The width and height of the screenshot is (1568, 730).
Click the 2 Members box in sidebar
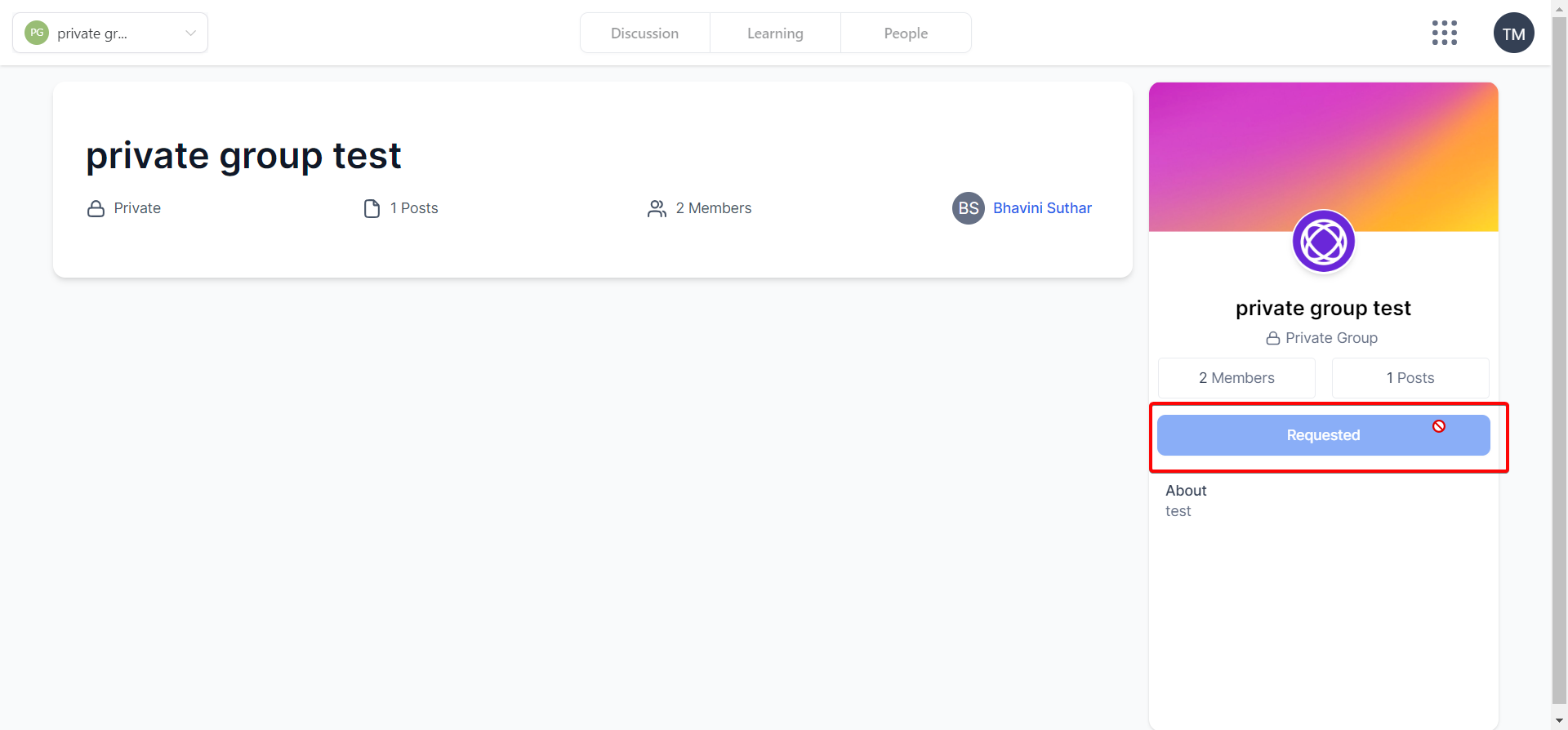1236,378
